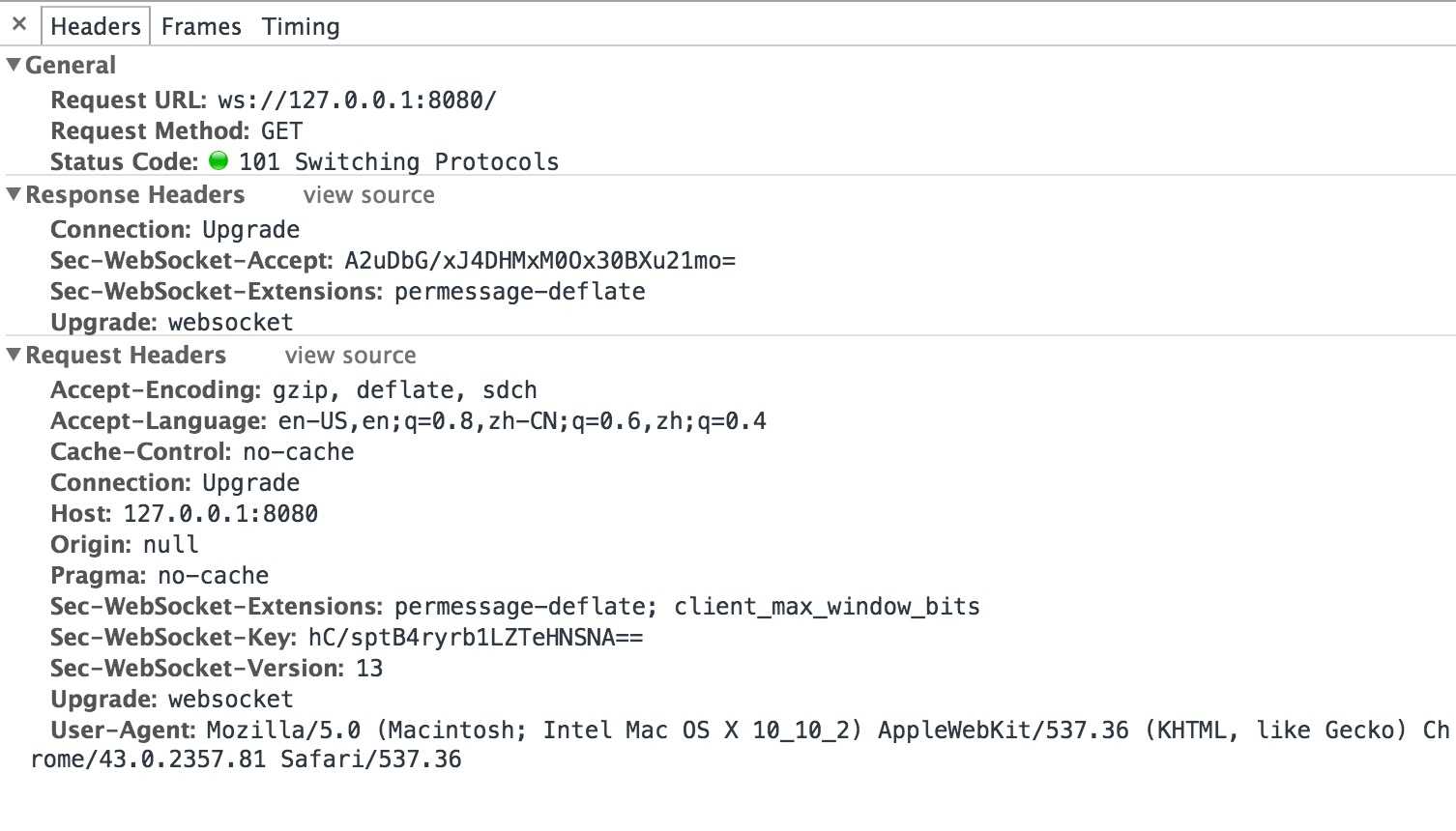
Task: Click the Sec-WebSocket-Key header value
Action: (476, 638)
